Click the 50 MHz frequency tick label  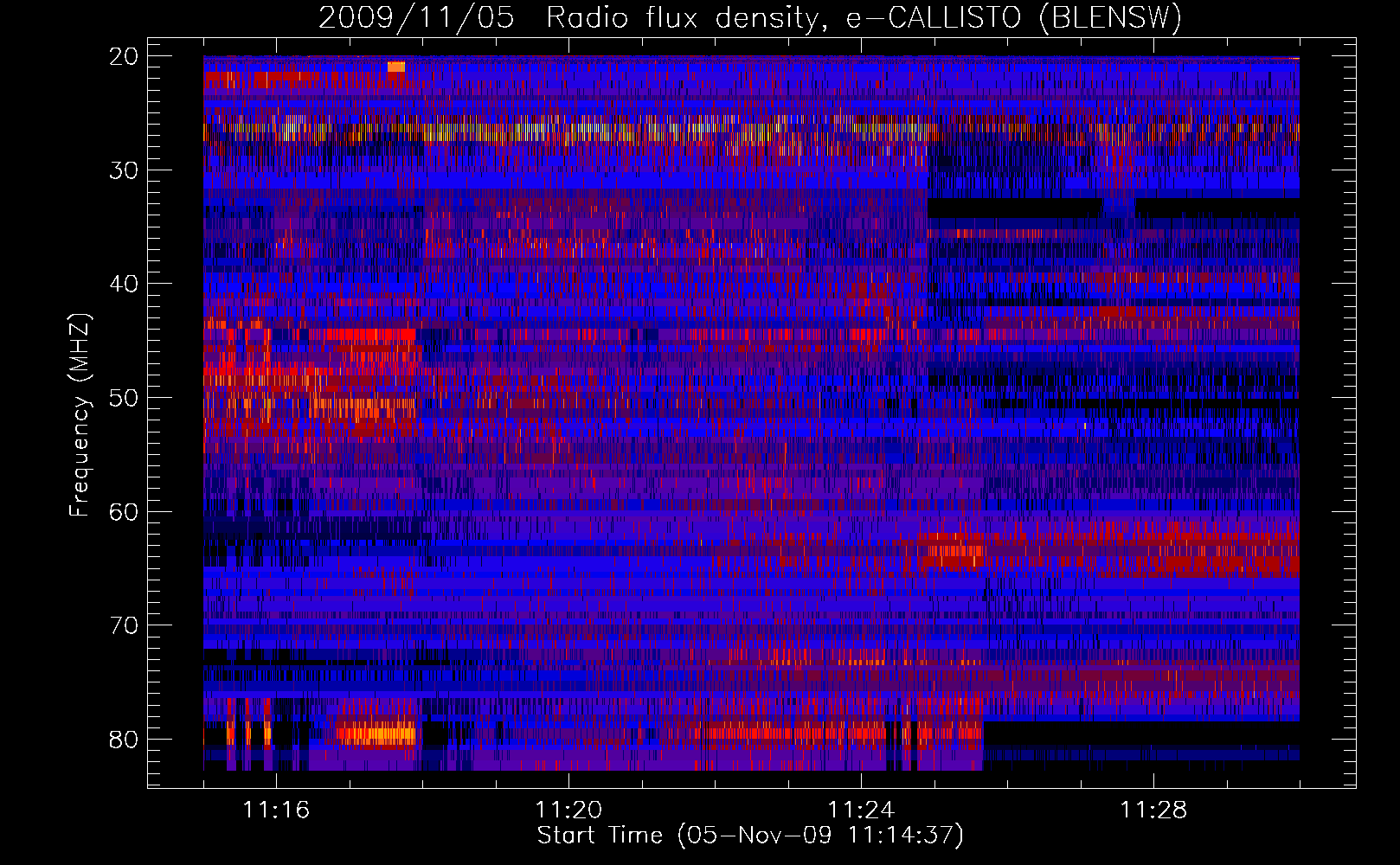[125, 398]
